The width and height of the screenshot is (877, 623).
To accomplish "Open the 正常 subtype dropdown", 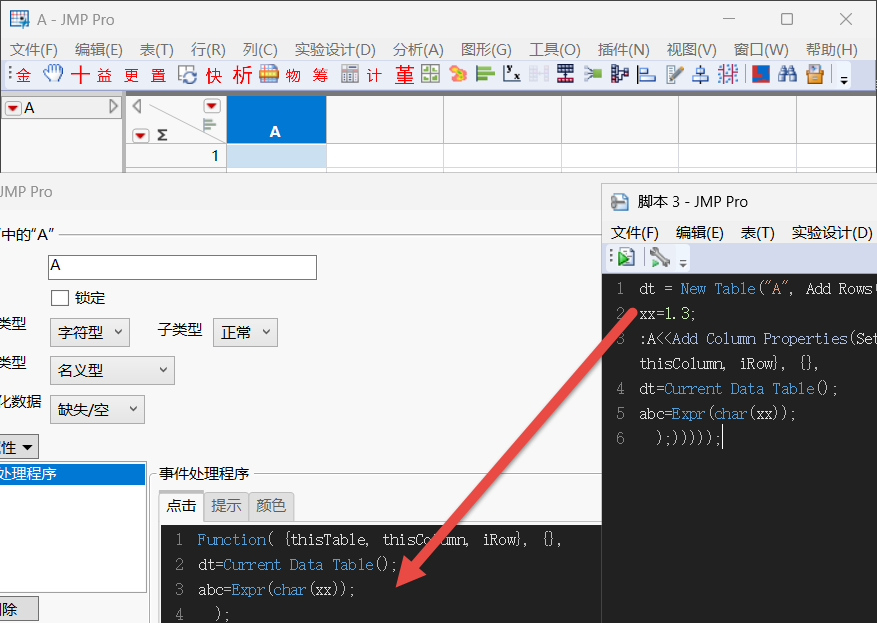I will (245, 333).
